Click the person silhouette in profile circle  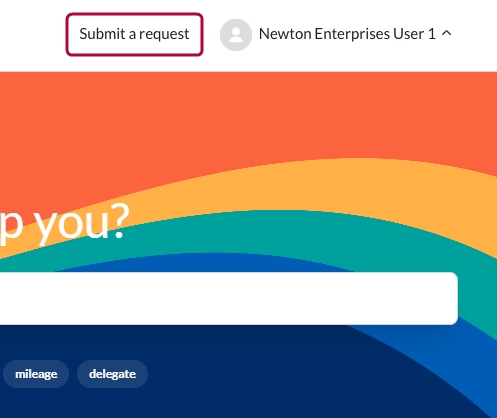(236, 35)
